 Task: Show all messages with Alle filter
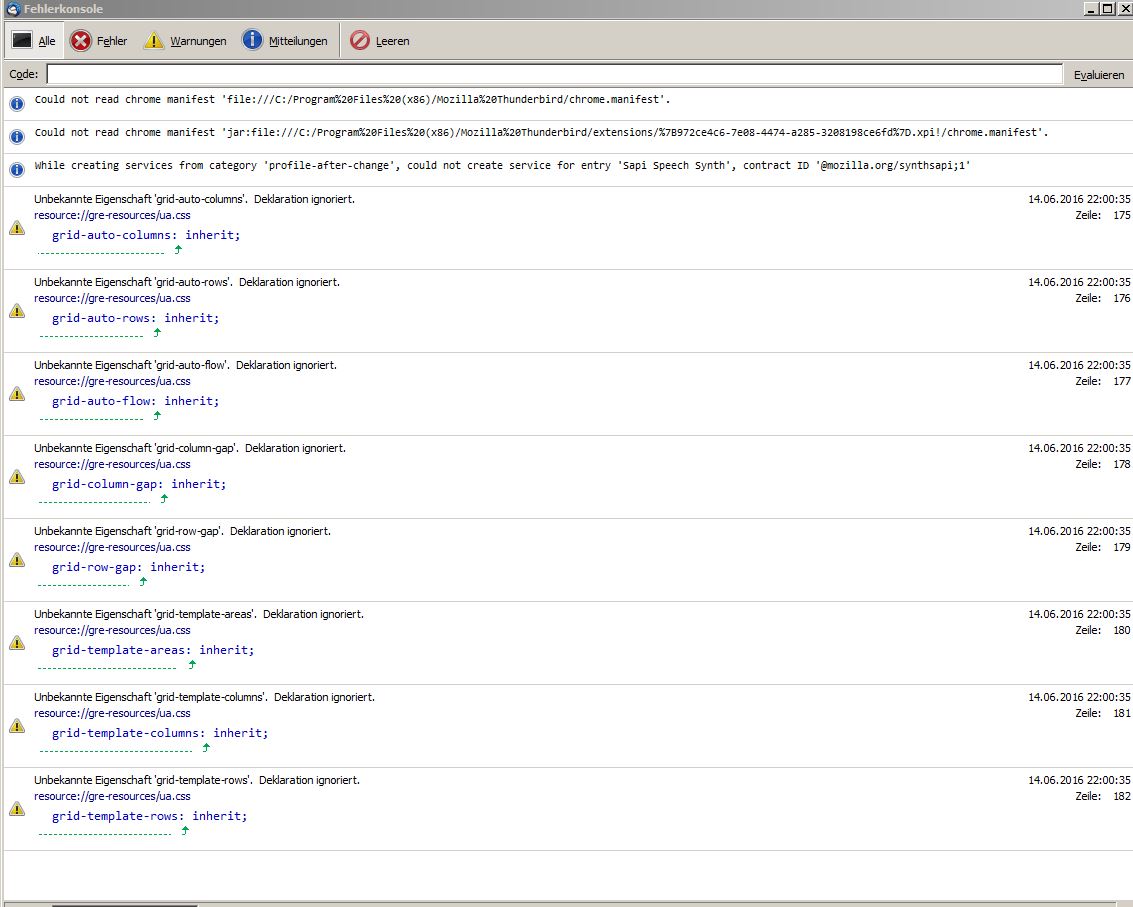pyautogui.click(x=34, y=41)
